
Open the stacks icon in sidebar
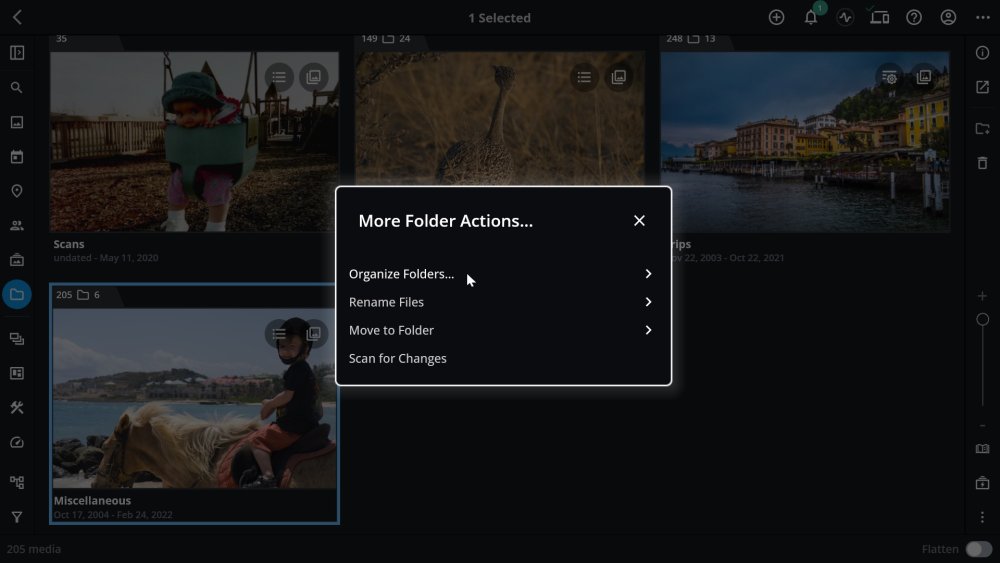coord(17,339)
